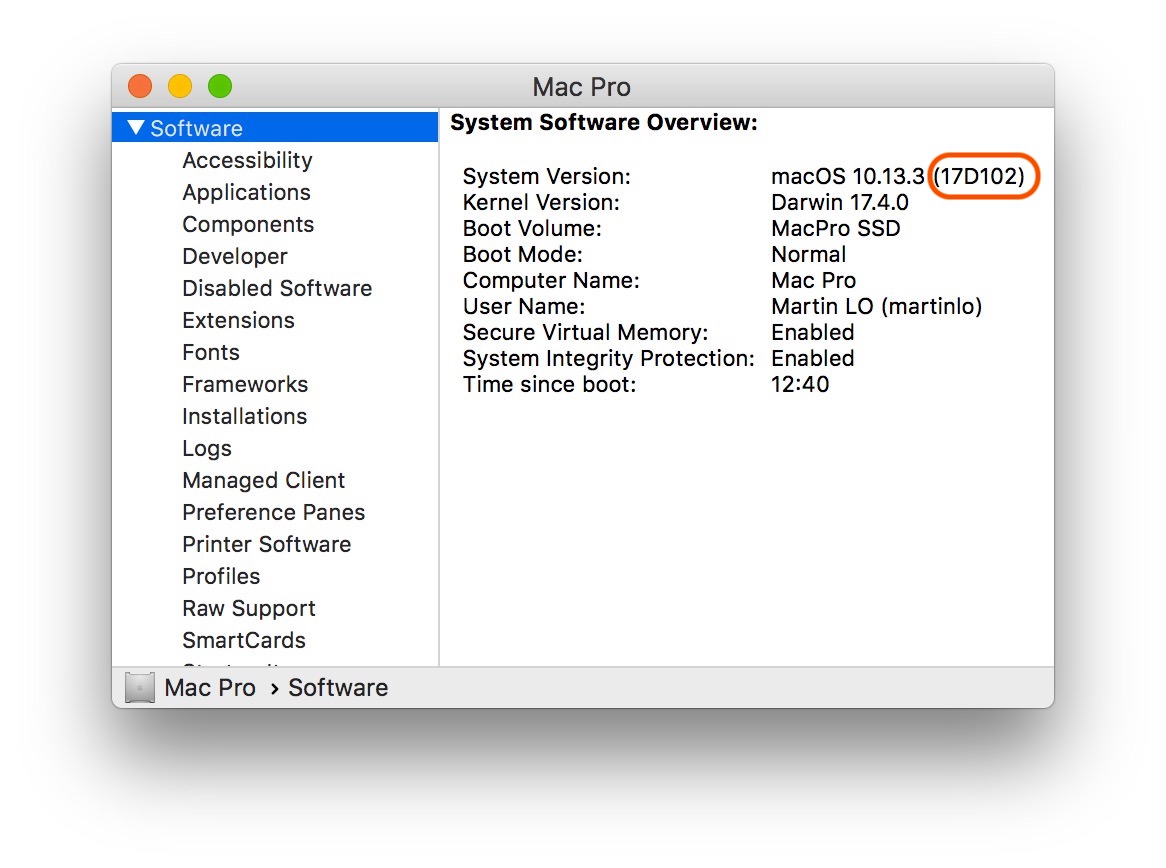Select Fonts in the sidebar
The height and width of the screenshot is (868, 1166).
tap(211, 352)
